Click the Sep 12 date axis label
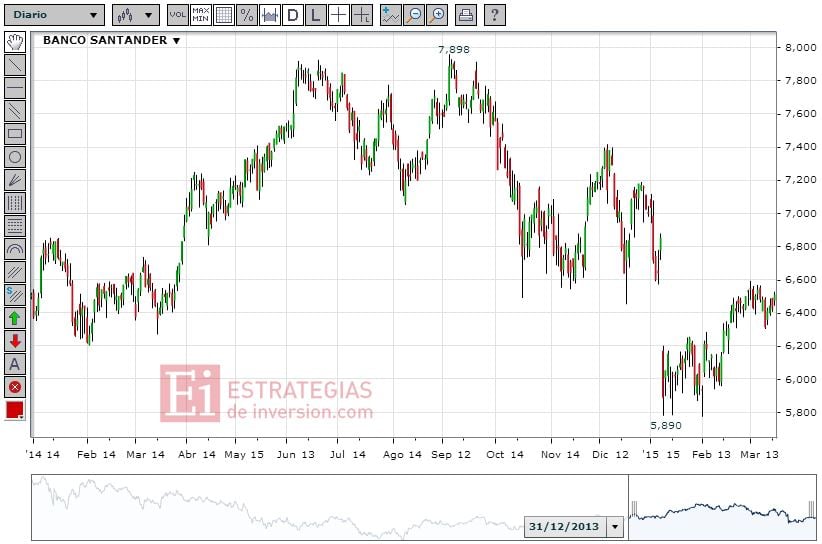Viewport: 822px width, 544px height. [x=451, y=454]
